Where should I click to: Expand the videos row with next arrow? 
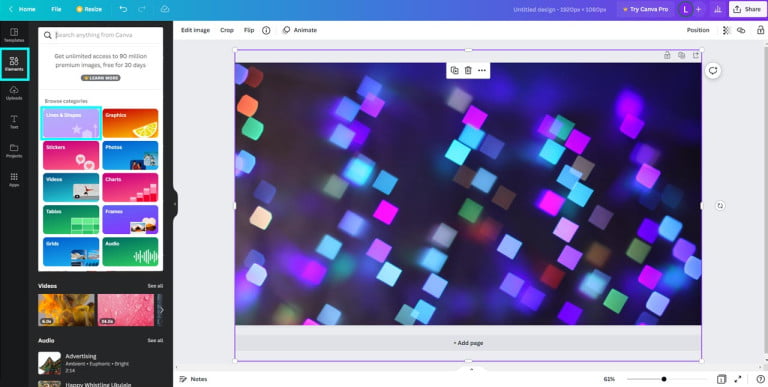click(161, 310)
